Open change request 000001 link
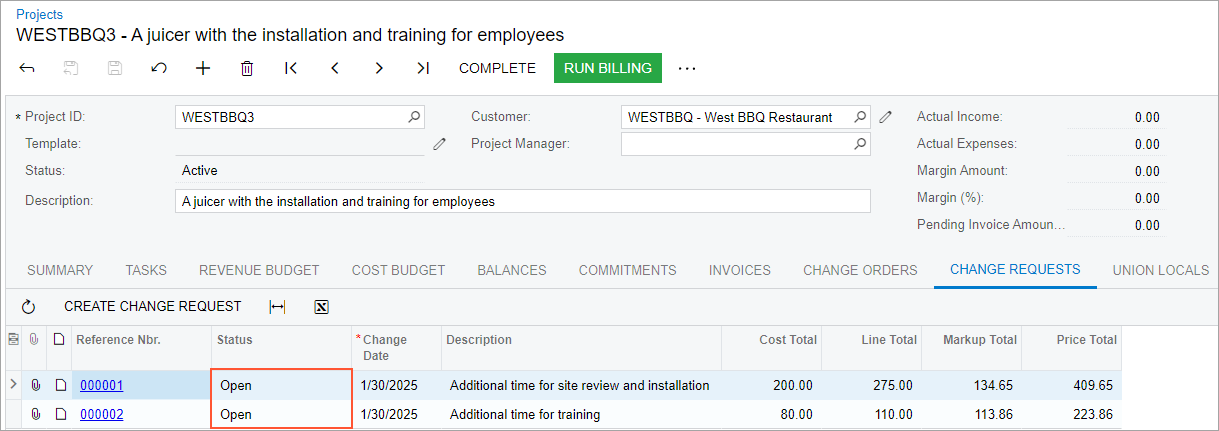 click(x=102, y=385)
